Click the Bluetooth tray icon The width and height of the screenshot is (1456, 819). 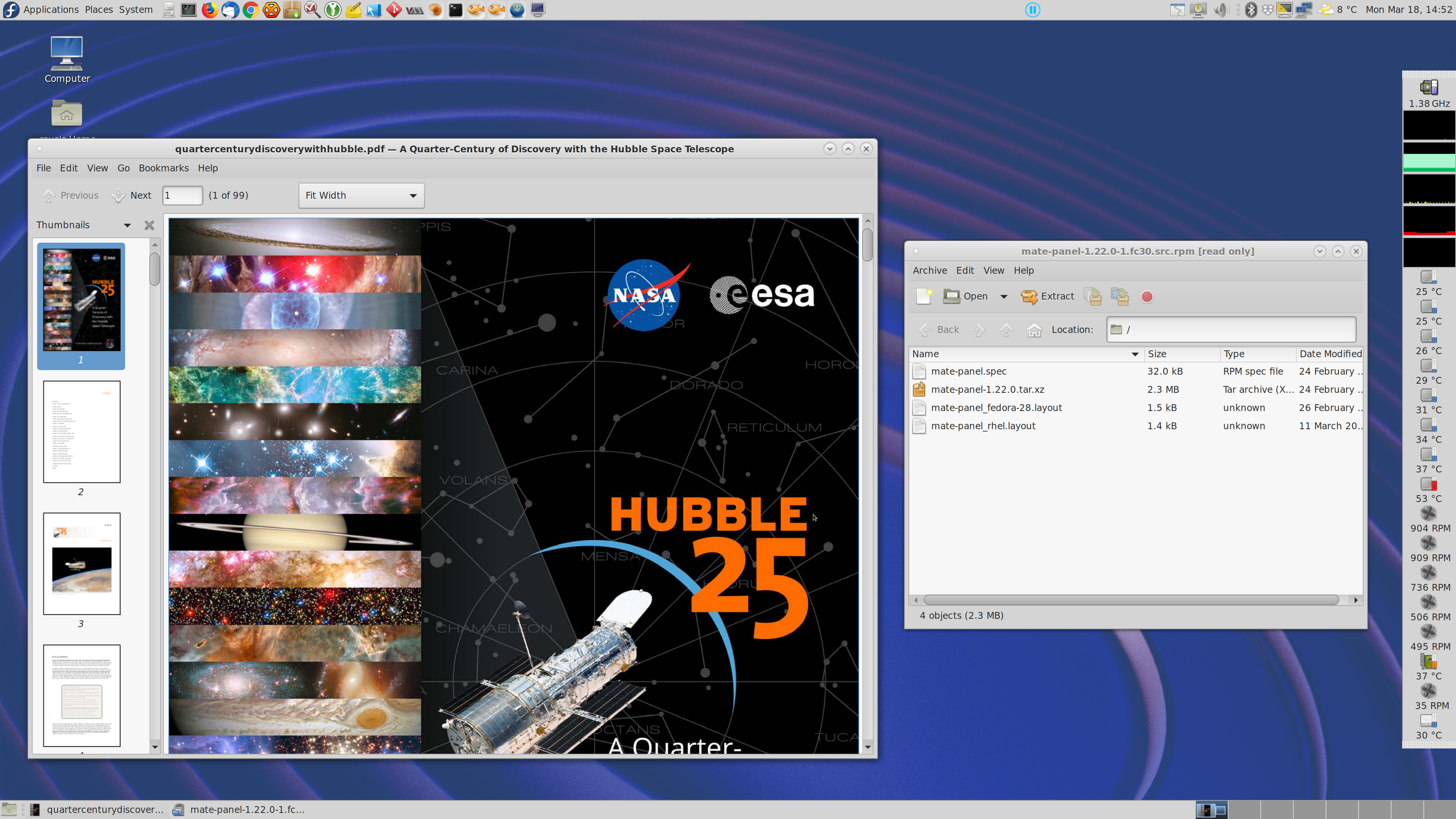[x=1251, y=9]
